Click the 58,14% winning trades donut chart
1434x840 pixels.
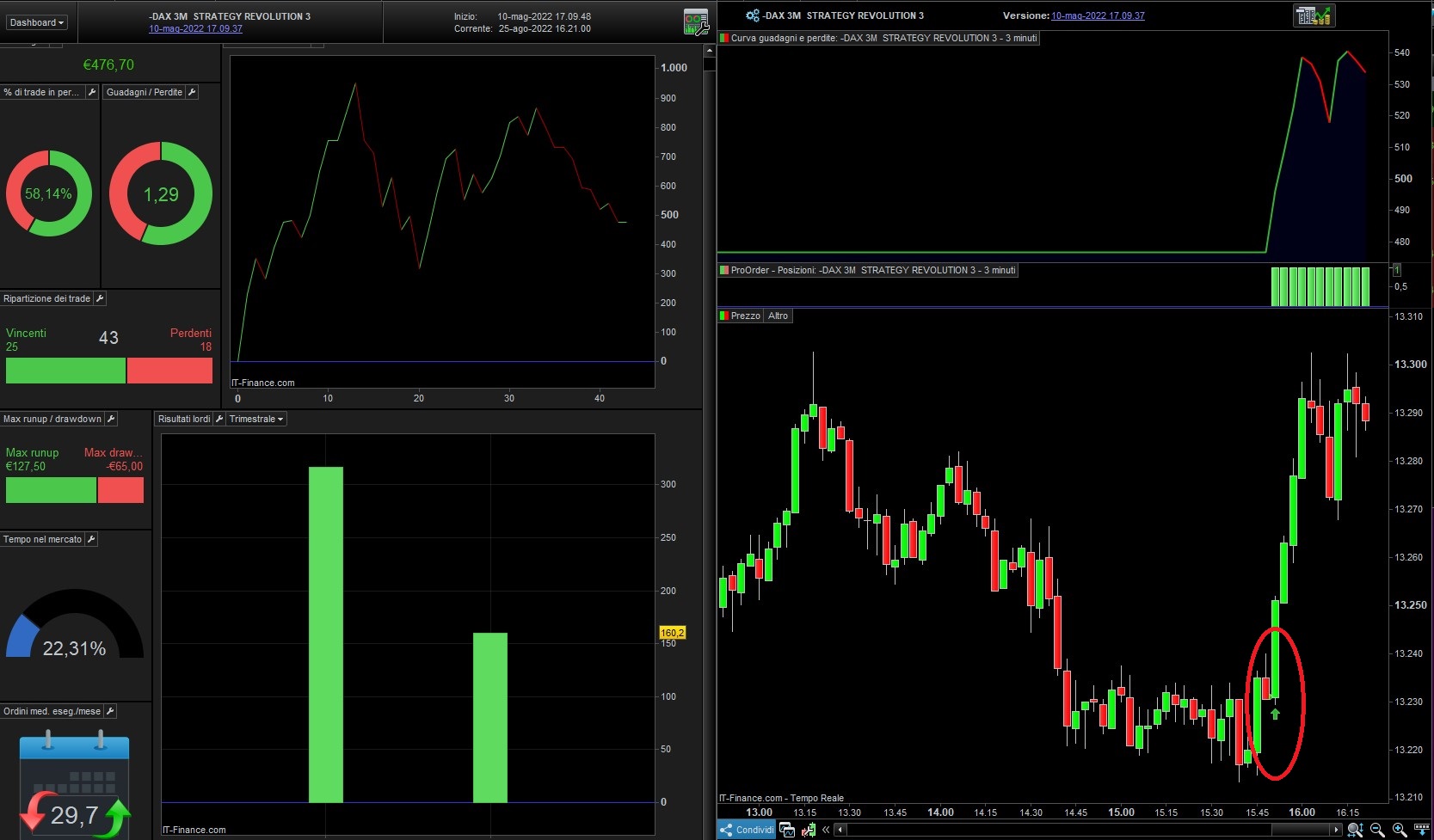pos(49,193)
